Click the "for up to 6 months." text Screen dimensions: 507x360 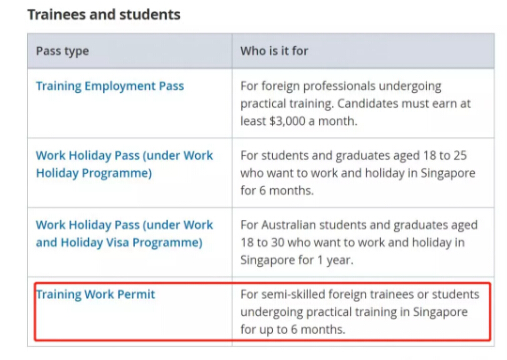click(x=293, y=329)
